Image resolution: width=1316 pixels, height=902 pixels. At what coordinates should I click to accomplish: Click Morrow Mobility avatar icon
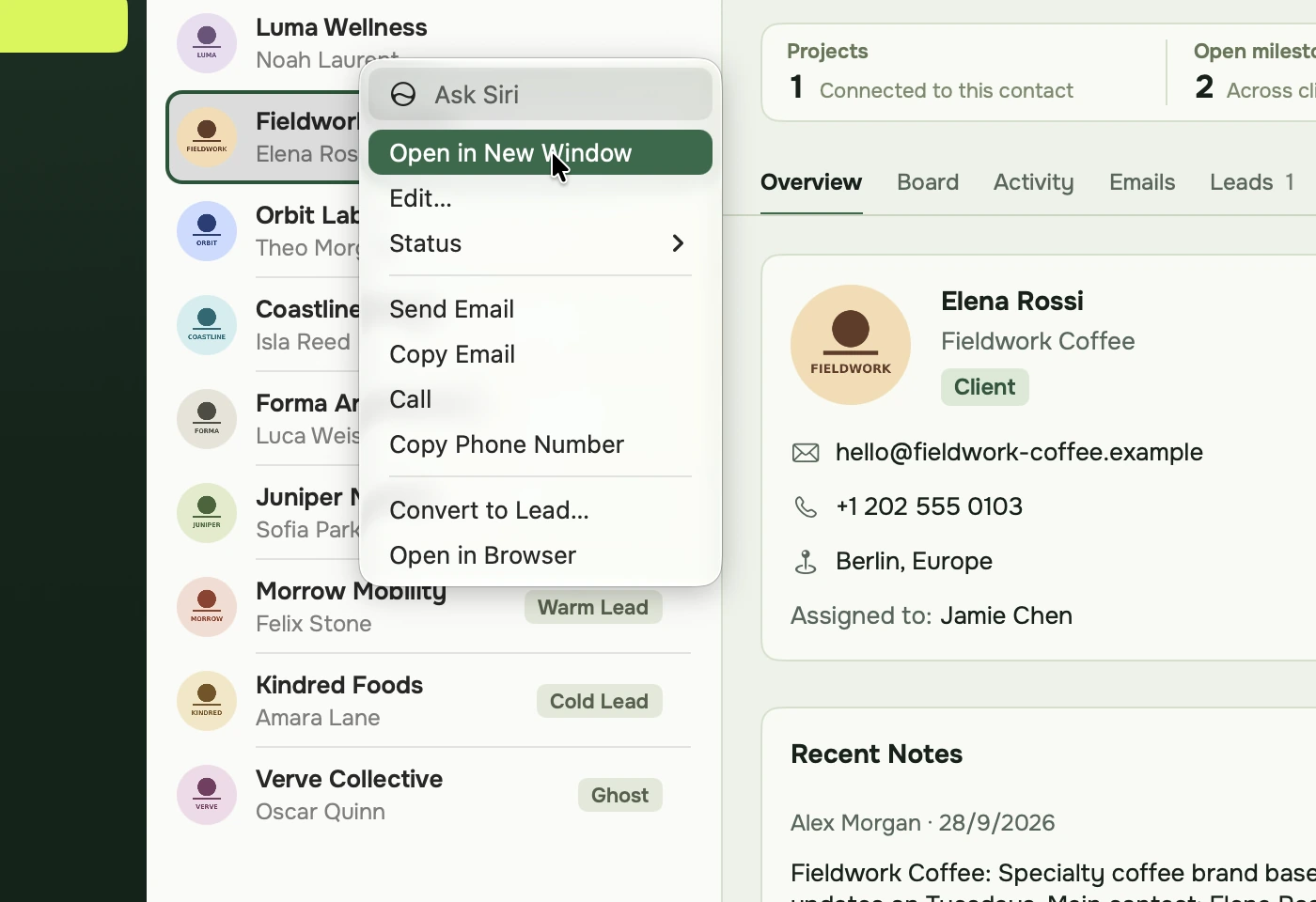[x=207, y=607]
